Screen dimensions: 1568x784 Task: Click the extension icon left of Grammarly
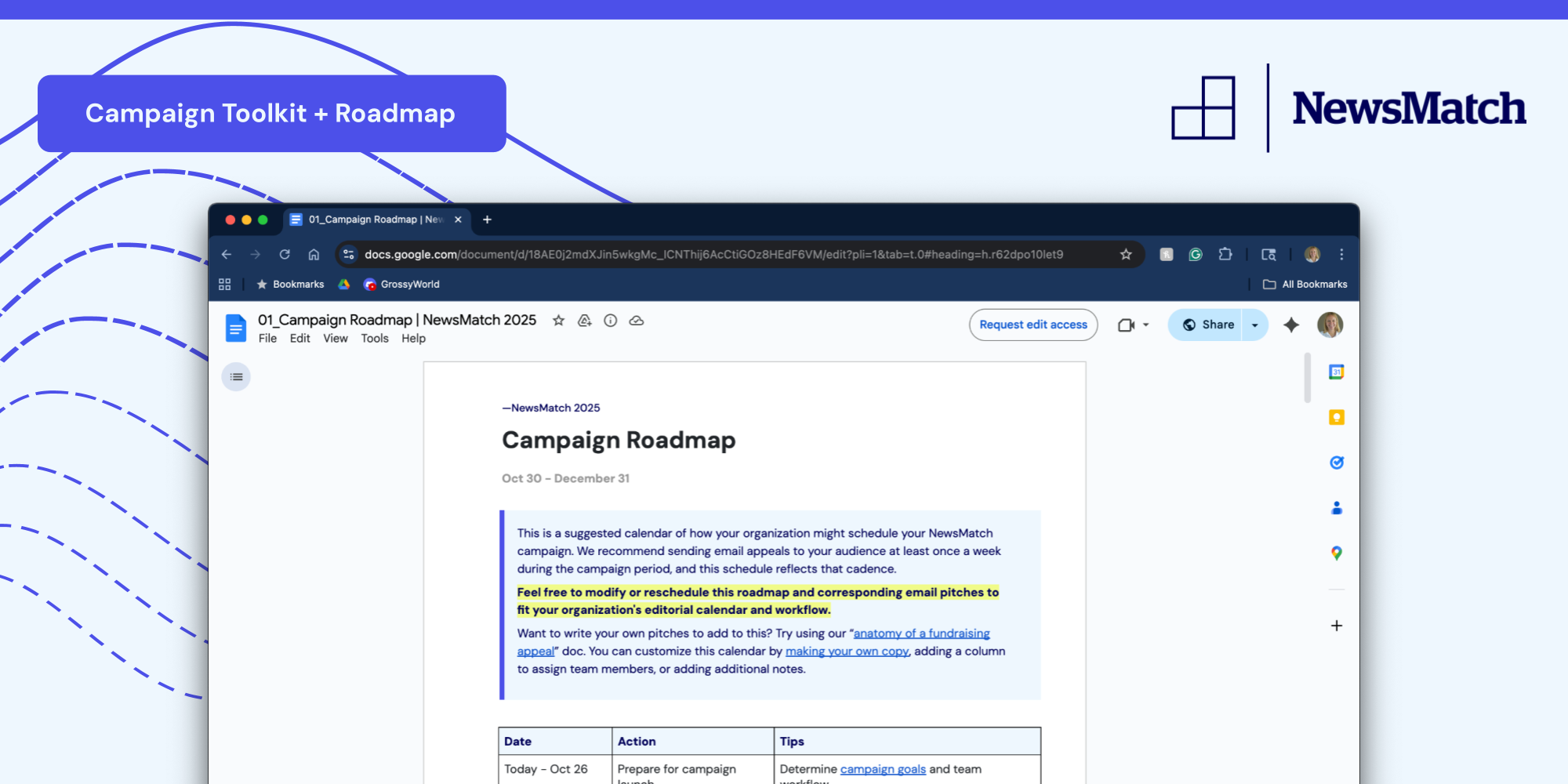pos(1167,254)
